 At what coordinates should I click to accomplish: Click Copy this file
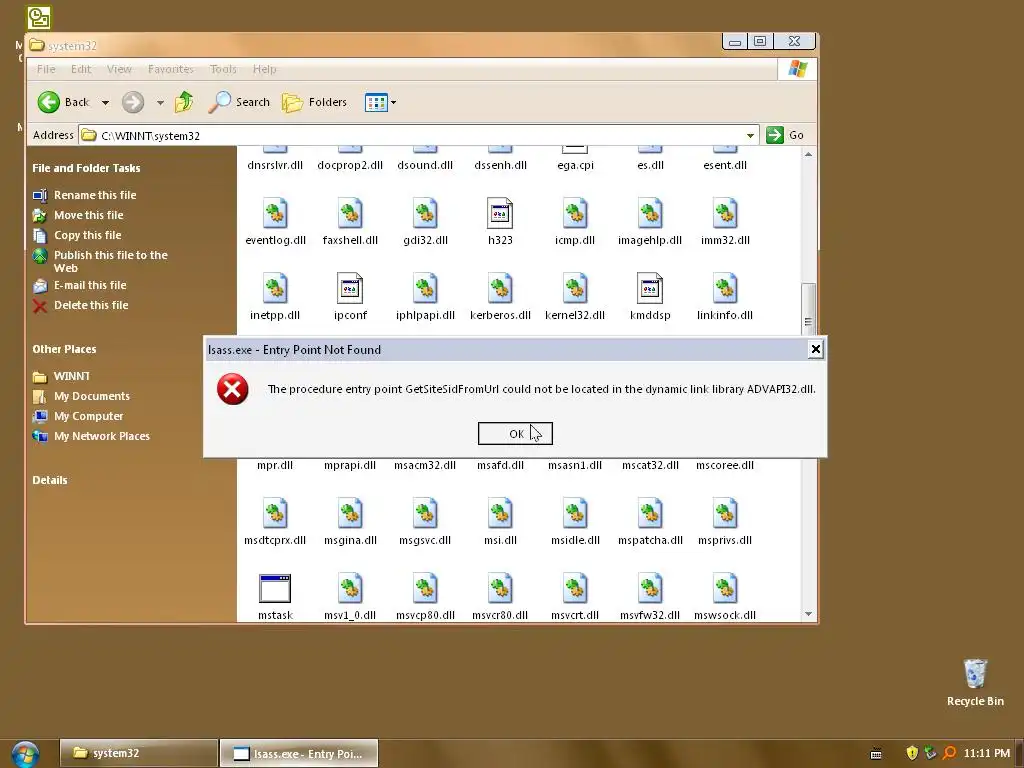pyautogui.click(x=88, y=235)
